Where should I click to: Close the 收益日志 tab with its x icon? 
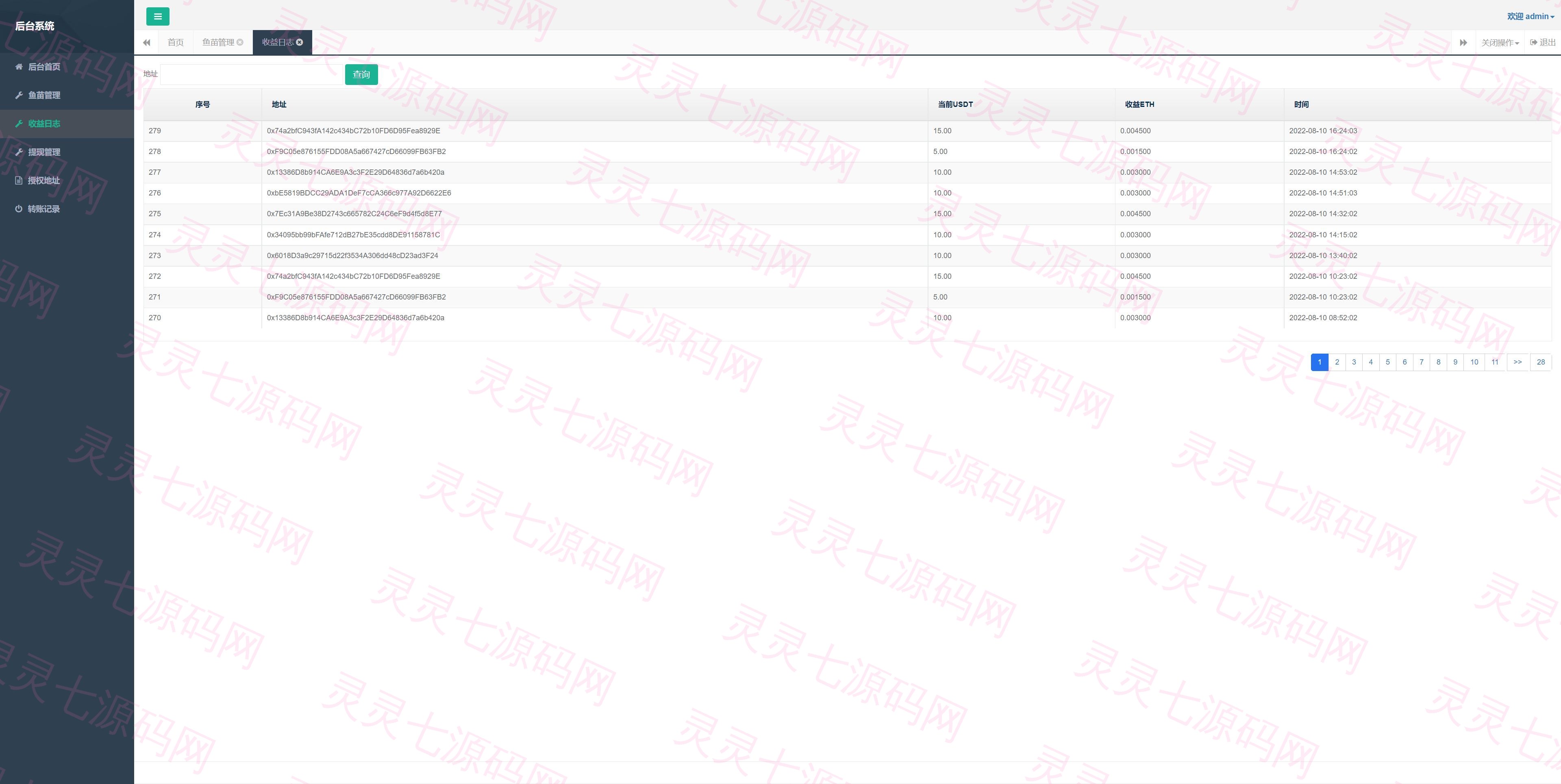pos(299,42)
